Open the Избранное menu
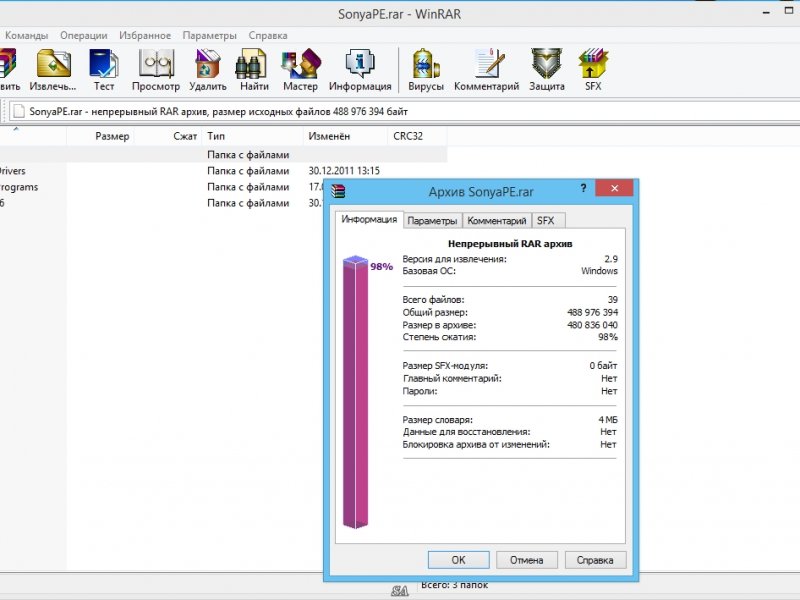 (x=145, y=35)
